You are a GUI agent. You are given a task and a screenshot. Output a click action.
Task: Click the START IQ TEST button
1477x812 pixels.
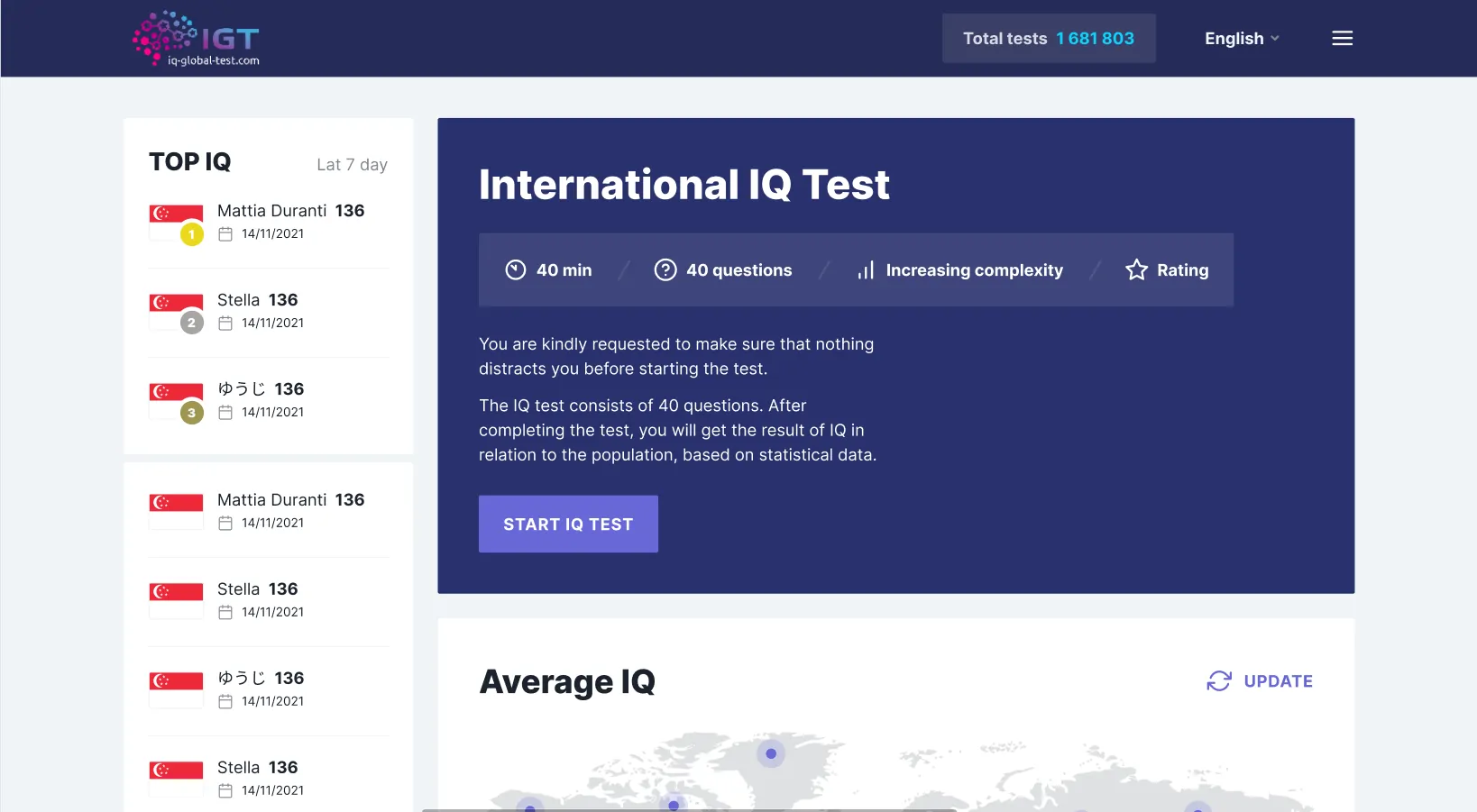(x=568, y=524)
